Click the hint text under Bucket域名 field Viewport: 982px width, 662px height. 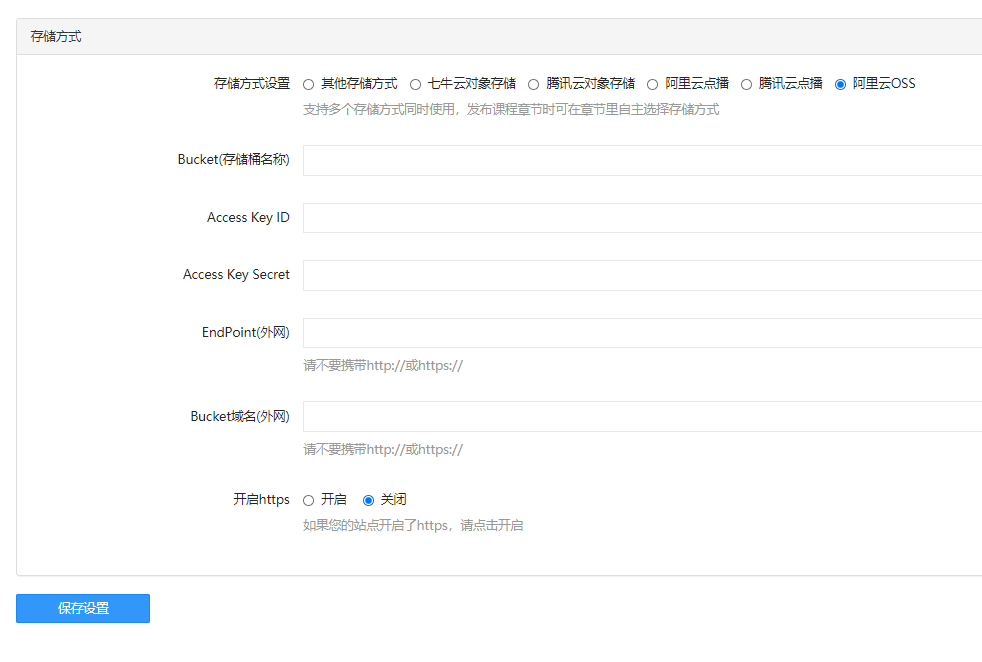coord(383,450)
